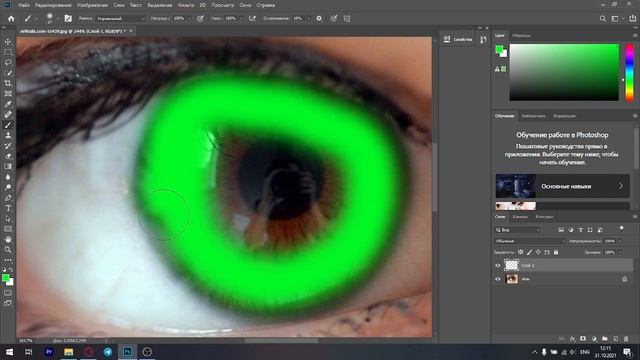The height and width of the screenshot is (360, 640).
Task: Hide the bottom photo layer eye
Action: (498, 279)
